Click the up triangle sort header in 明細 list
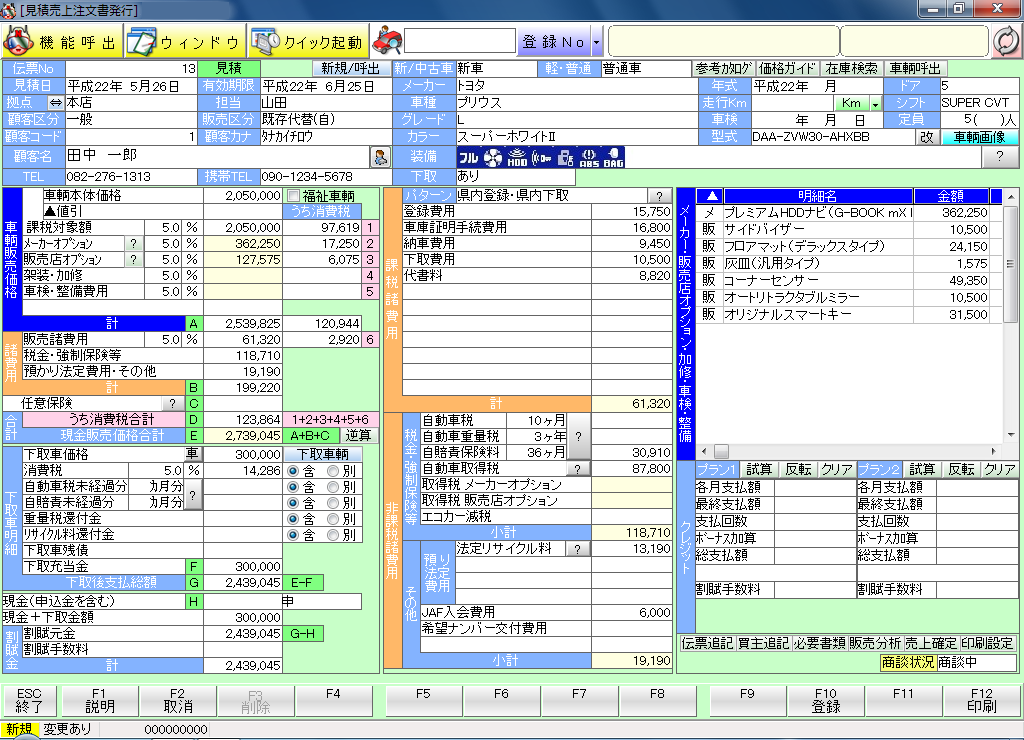 pyautogui.click(x=711, y=196)
